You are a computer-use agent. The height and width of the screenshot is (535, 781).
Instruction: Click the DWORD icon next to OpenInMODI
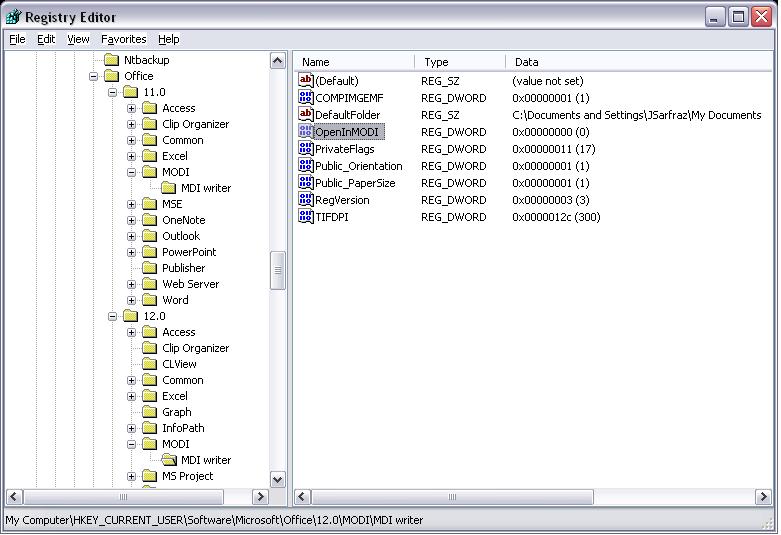[305, 131]
